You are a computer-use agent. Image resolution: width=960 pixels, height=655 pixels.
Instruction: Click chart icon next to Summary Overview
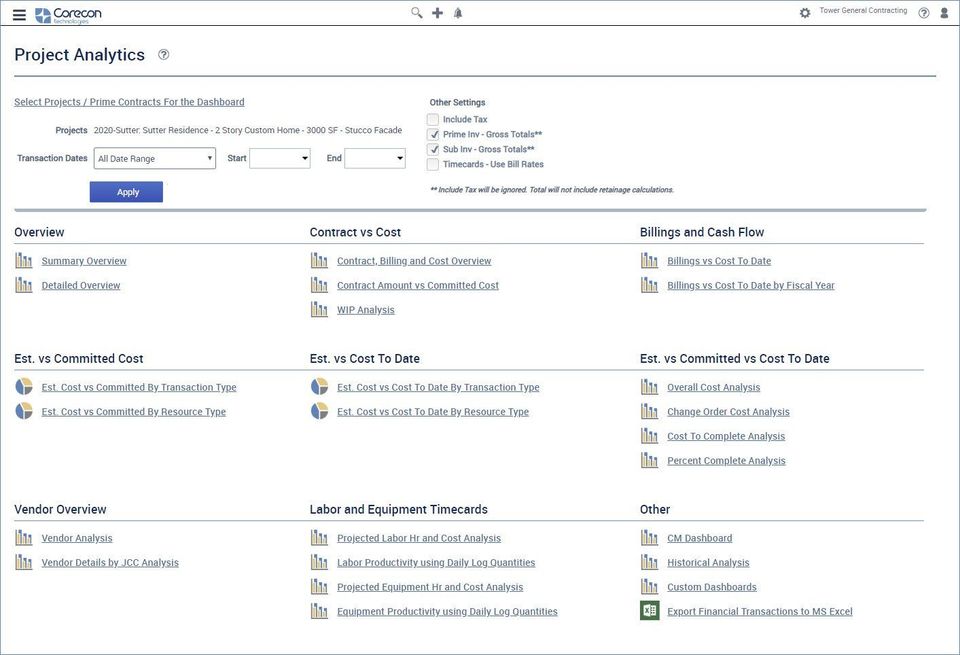tap(24, 261)
